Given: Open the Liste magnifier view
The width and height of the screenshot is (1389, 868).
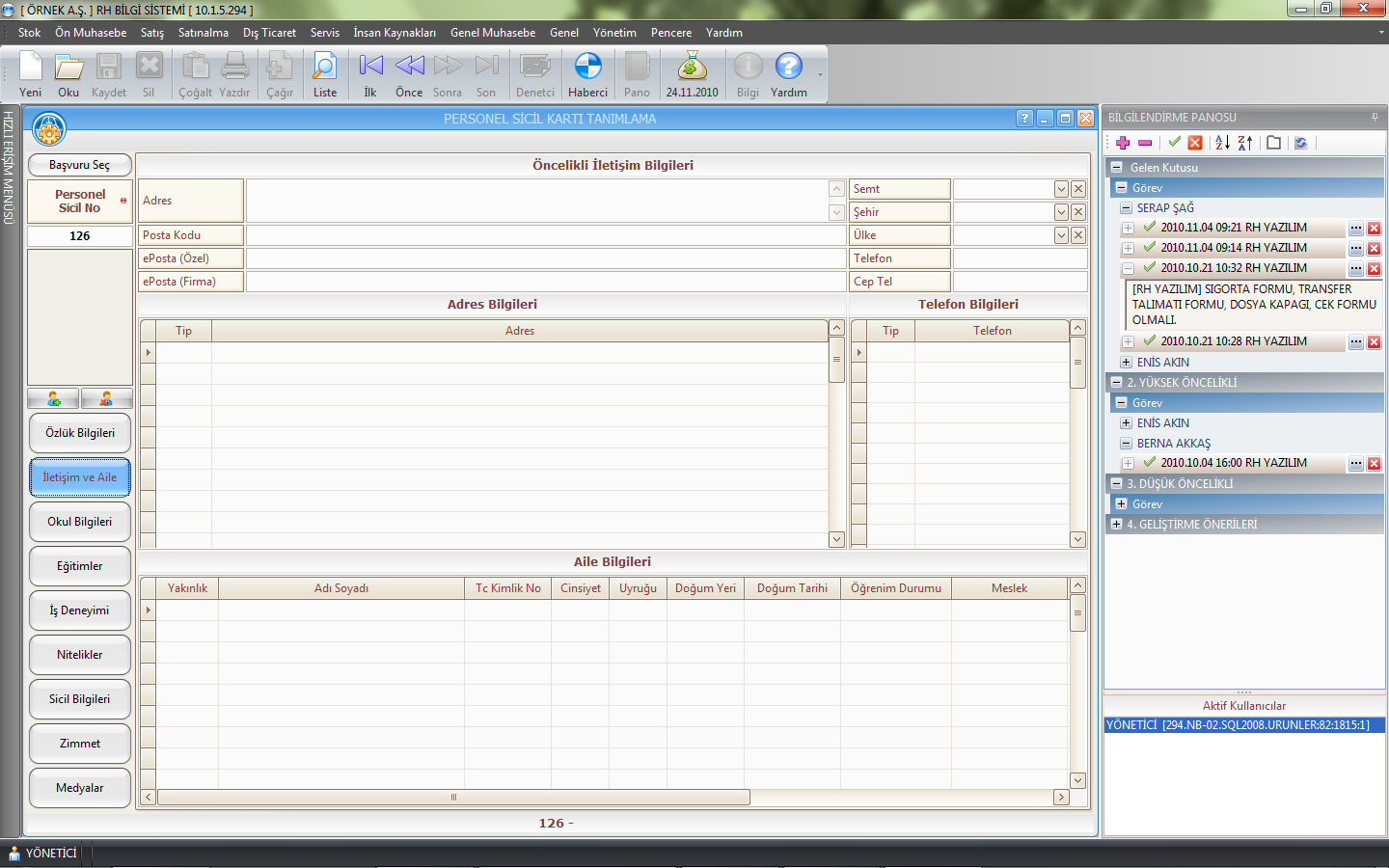Looking at the screenshot, I should [325, 74].
